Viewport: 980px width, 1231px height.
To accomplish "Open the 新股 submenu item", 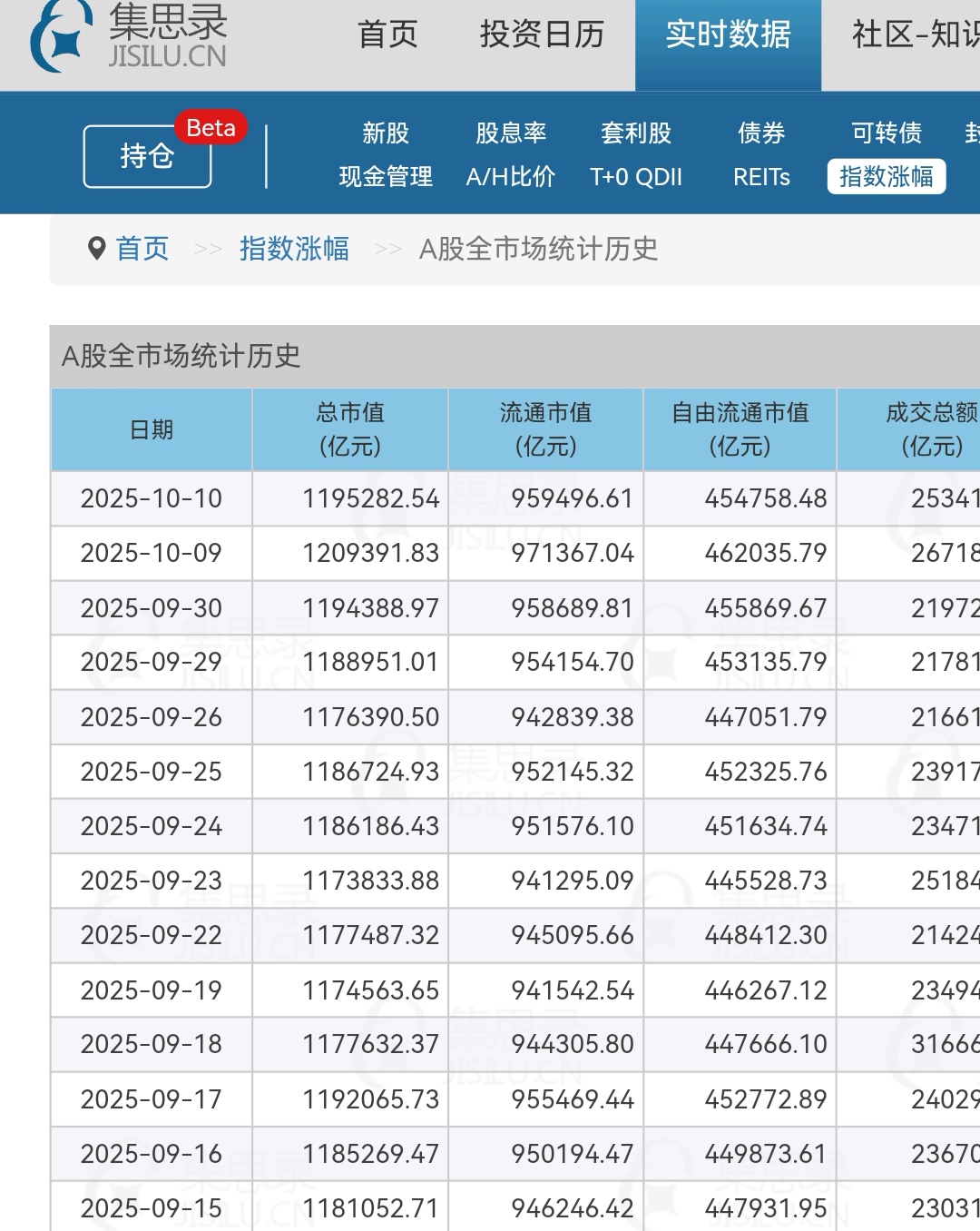I will tap(386, 133).
